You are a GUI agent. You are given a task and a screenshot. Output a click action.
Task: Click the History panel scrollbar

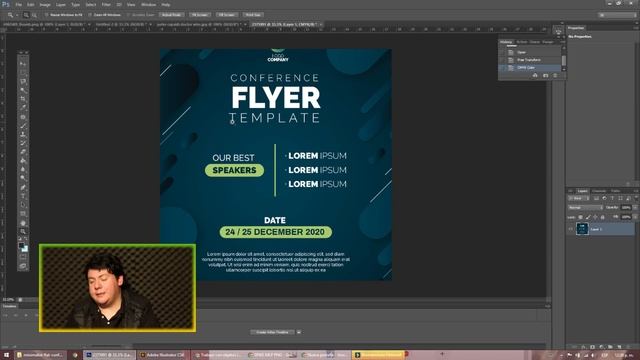564,59
